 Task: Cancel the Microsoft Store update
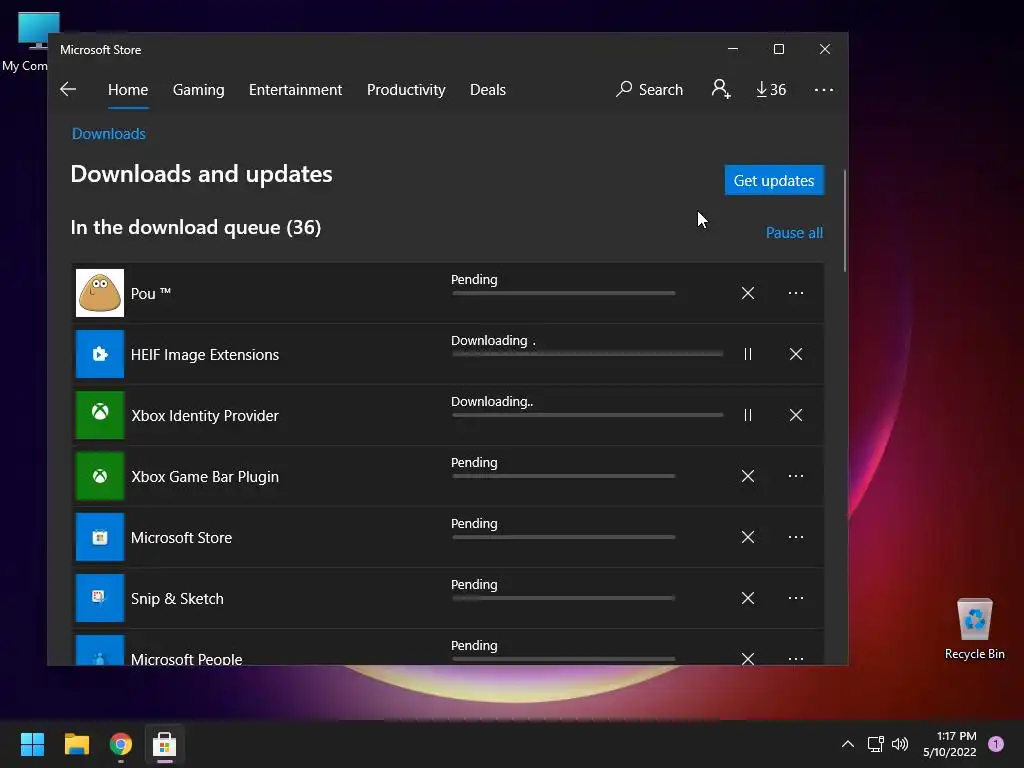[748, 537]
